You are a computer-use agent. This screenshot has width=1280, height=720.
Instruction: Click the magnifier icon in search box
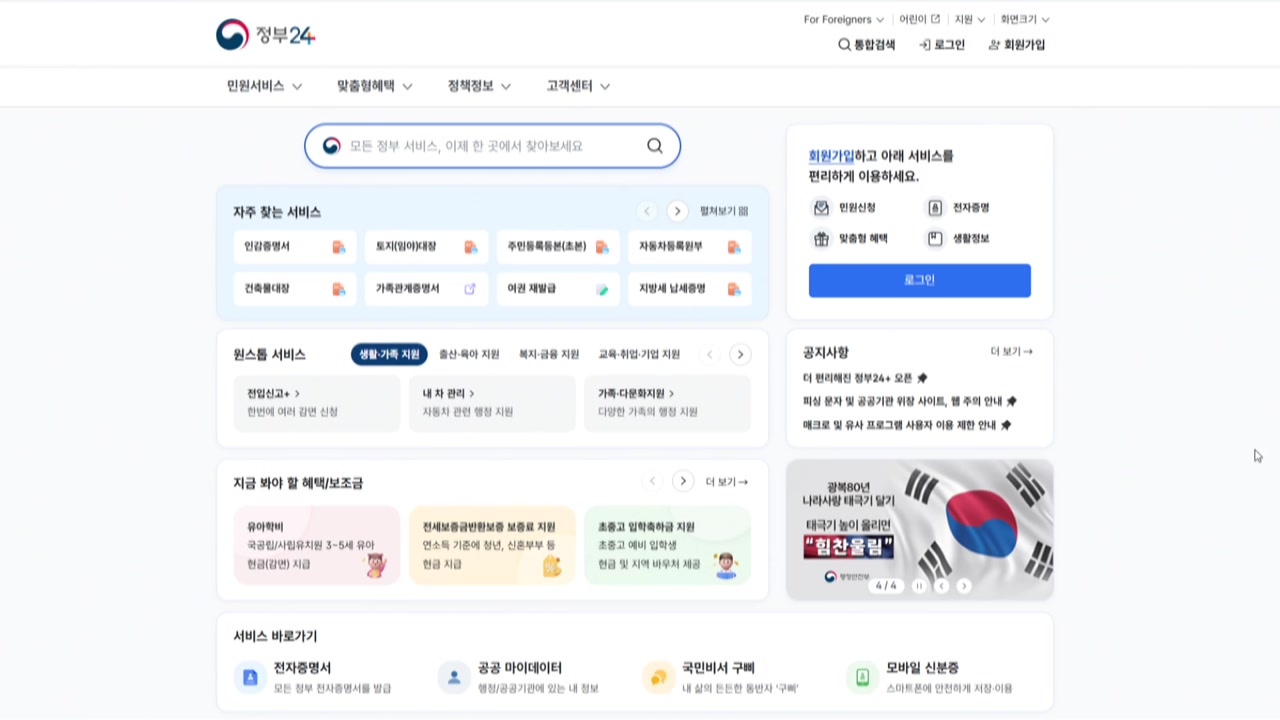tap(655, 146)
